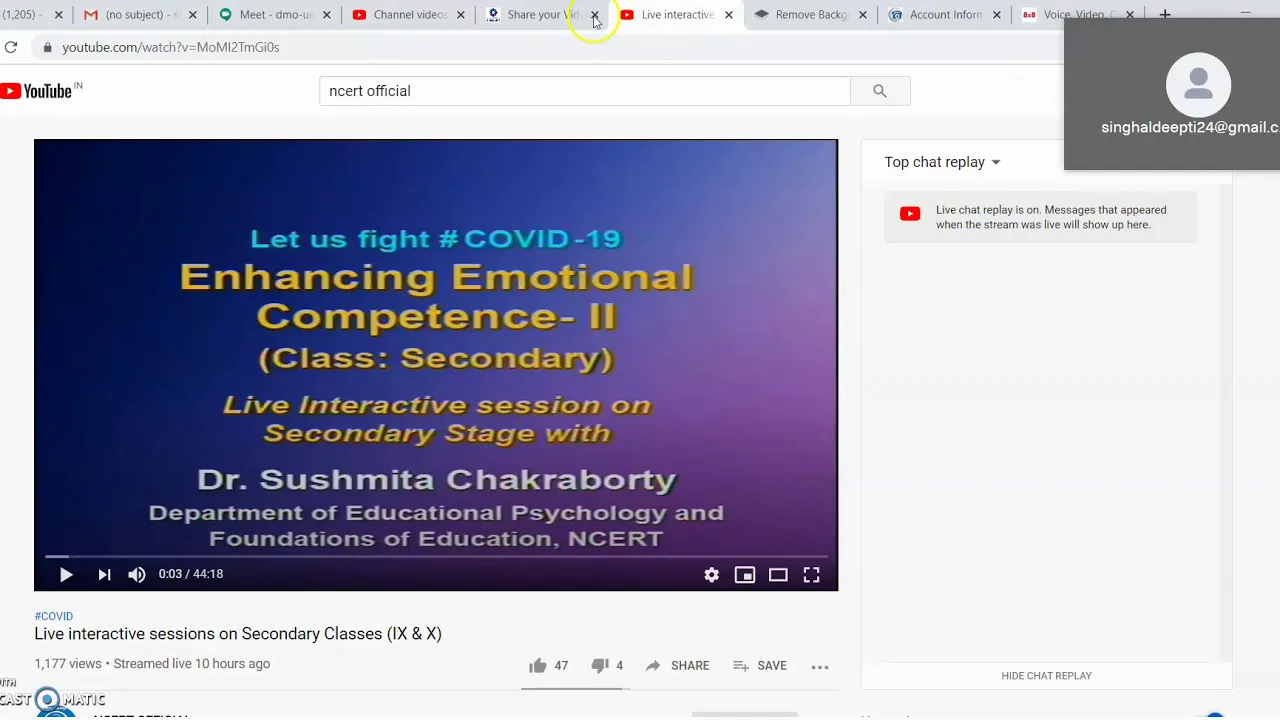Click the video progress bar
This screenshot has height=720, width=1280.
pos(436,556)
